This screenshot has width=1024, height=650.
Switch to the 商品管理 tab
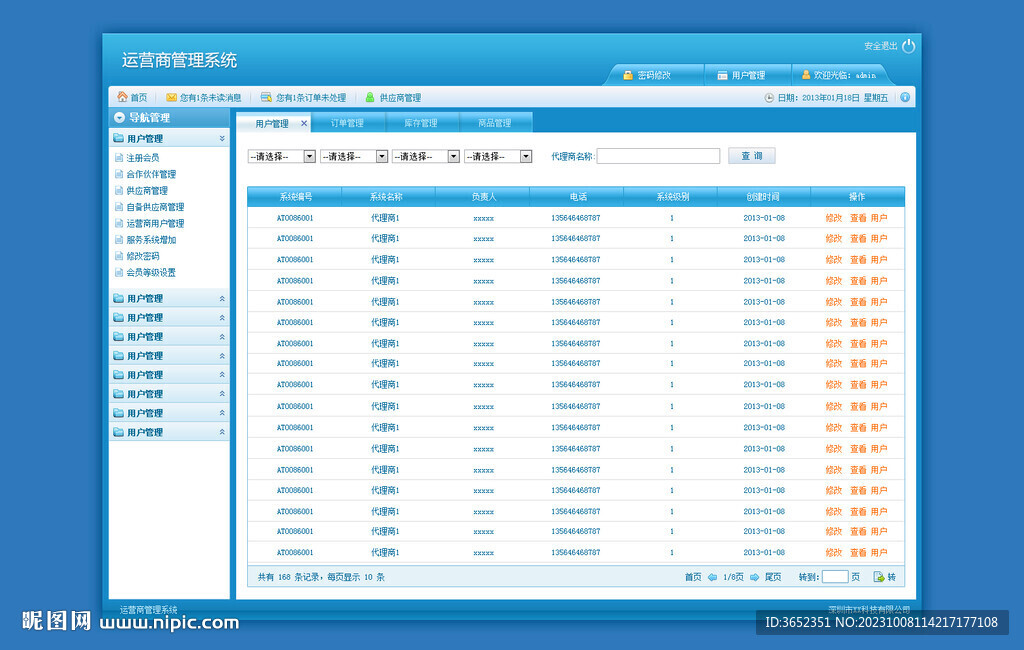[x=494, y=123]
